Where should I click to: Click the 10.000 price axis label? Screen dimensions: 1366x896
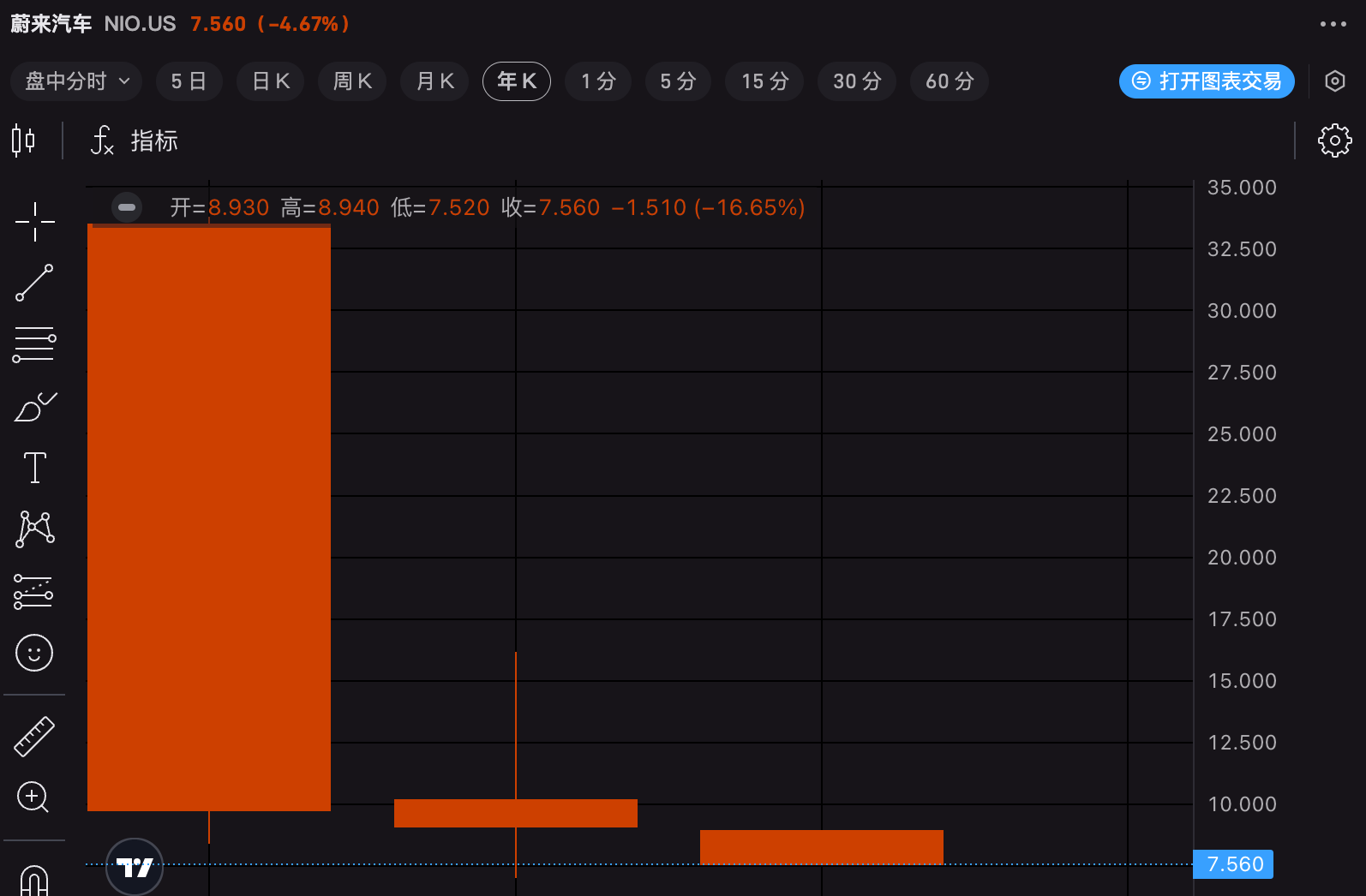(1242, 804)
